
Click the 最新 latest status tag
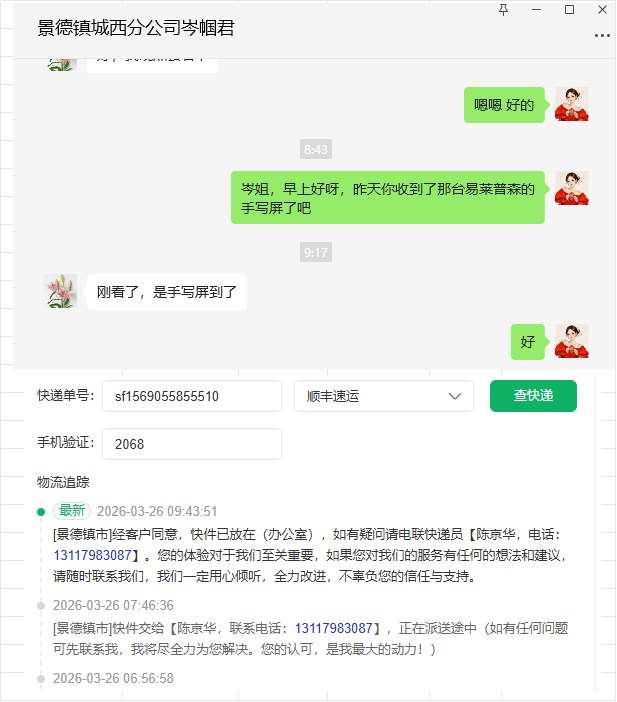(72, 510)
